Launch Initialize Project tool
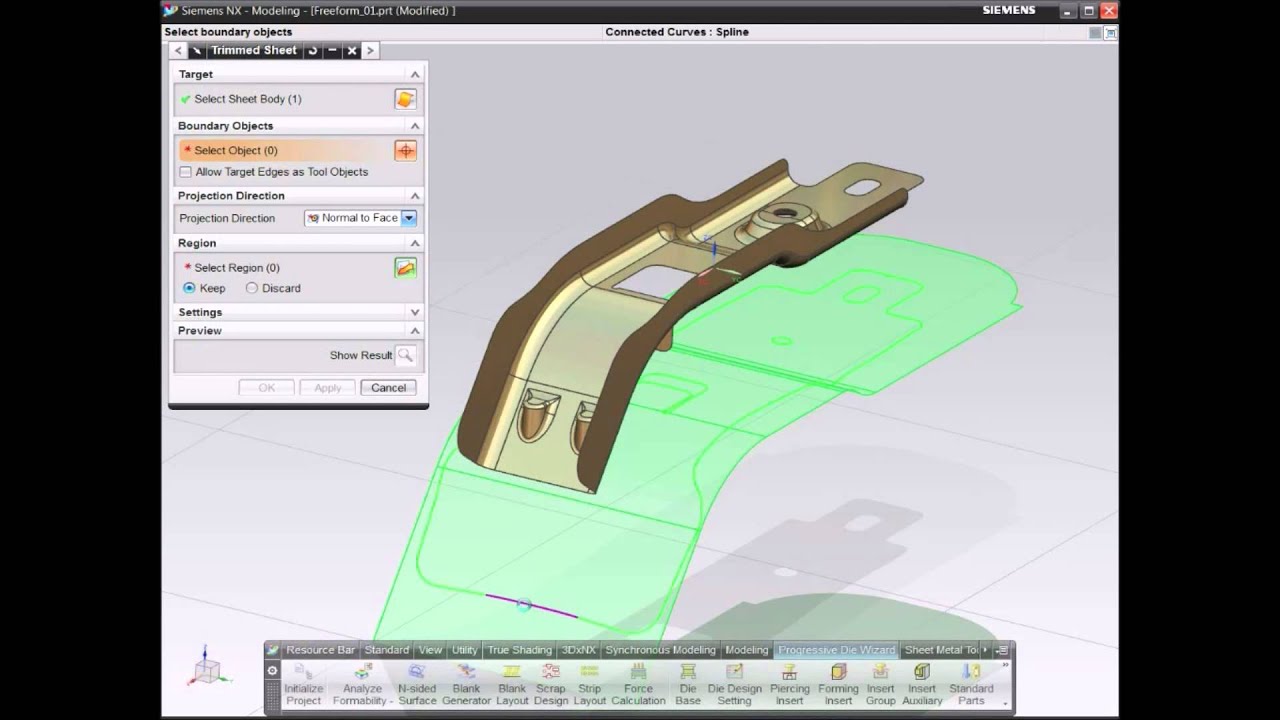The height and width of the screenshot is (720, 1280). click(x=304, y=683)
